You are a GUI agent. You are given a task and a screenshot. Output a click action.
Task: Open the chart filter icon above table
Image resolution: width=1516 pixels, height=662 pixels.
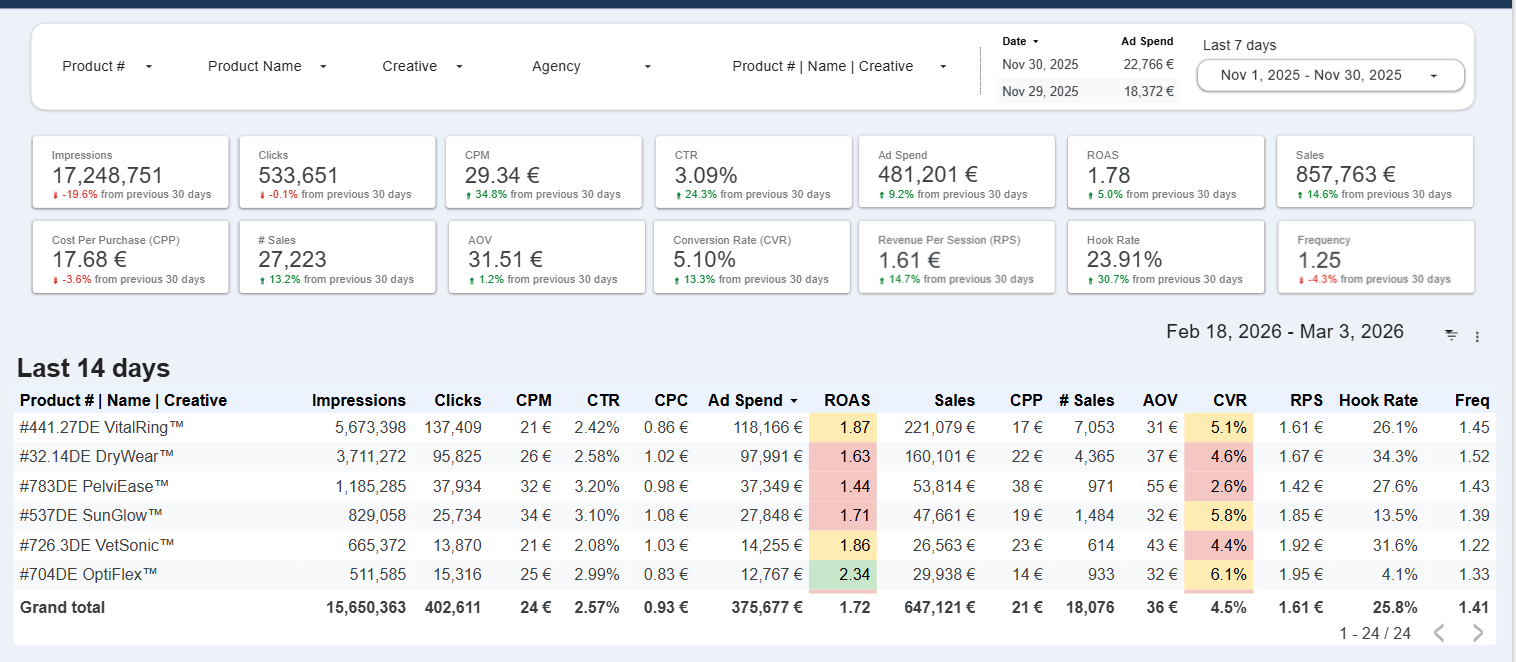(1451, 336)
